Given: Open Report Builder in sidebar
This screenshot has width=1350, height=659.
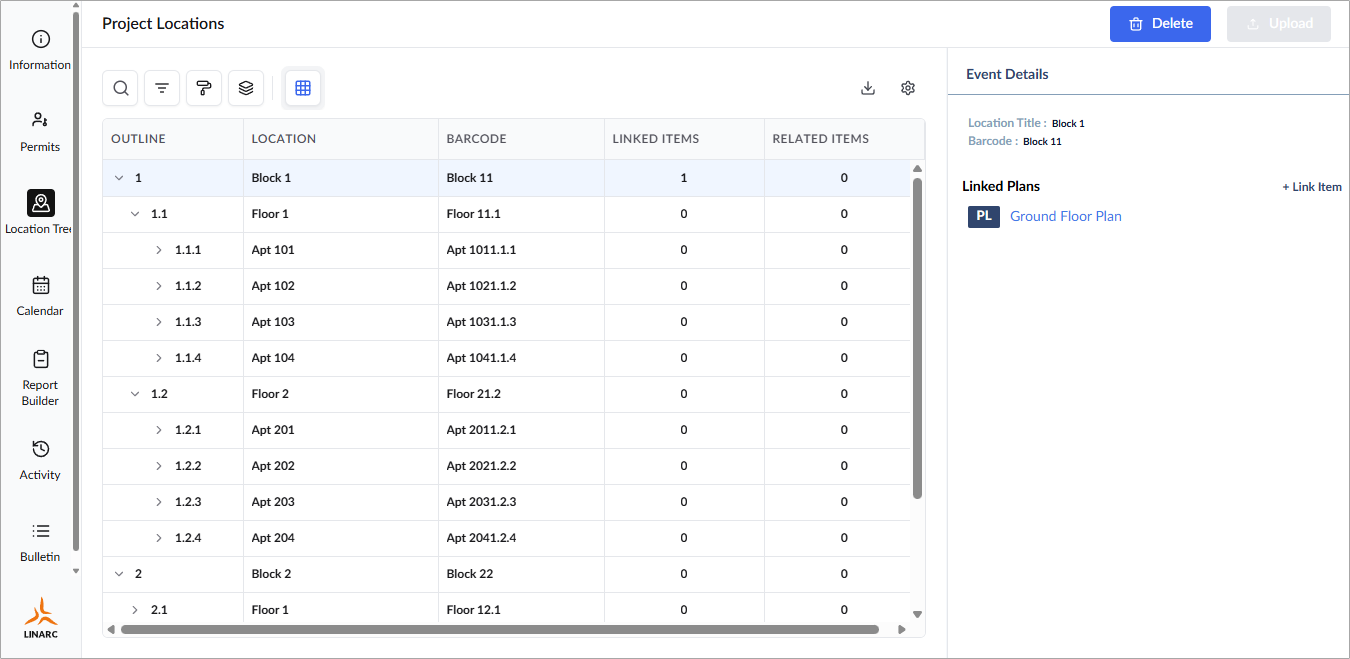Looking at the screenshot, I should click(x=40, y=377).
